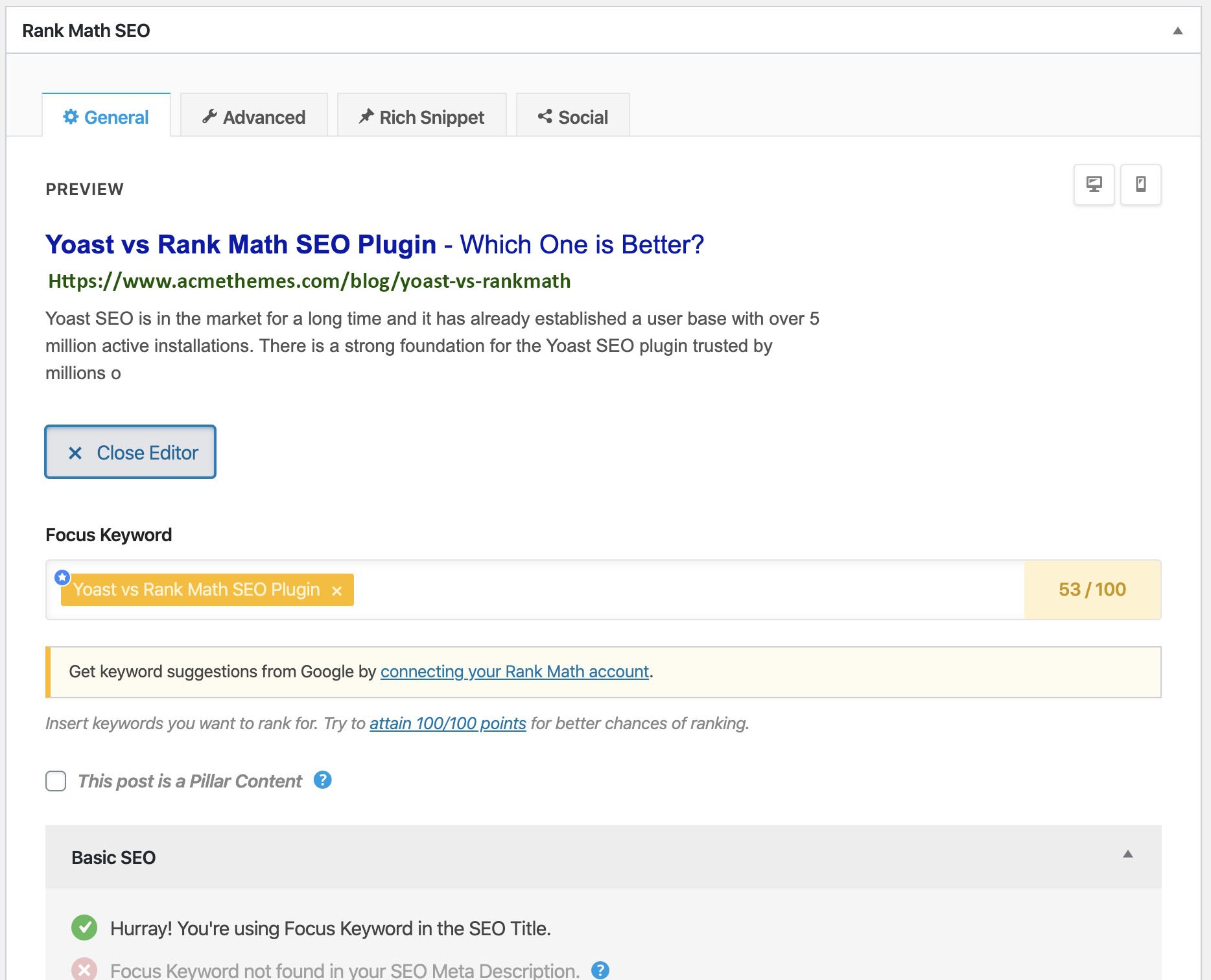Click the Focus Keyword label

pos(109,535)
